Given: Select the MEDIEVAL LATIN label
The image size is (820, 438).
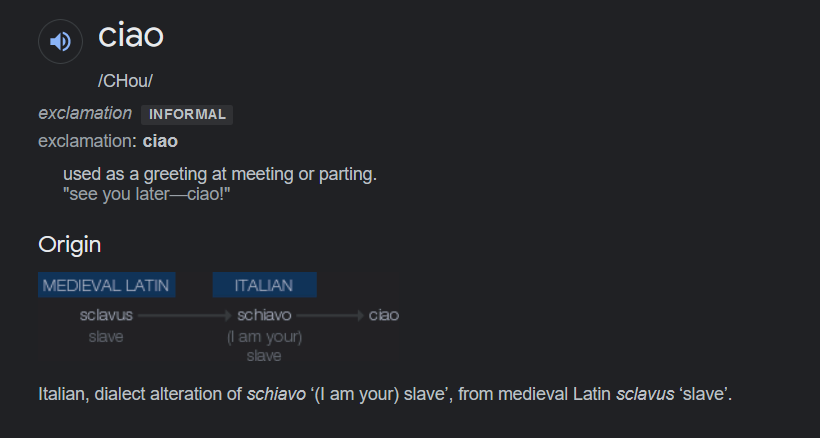Looking at the screenshot, I should [107, 285].
